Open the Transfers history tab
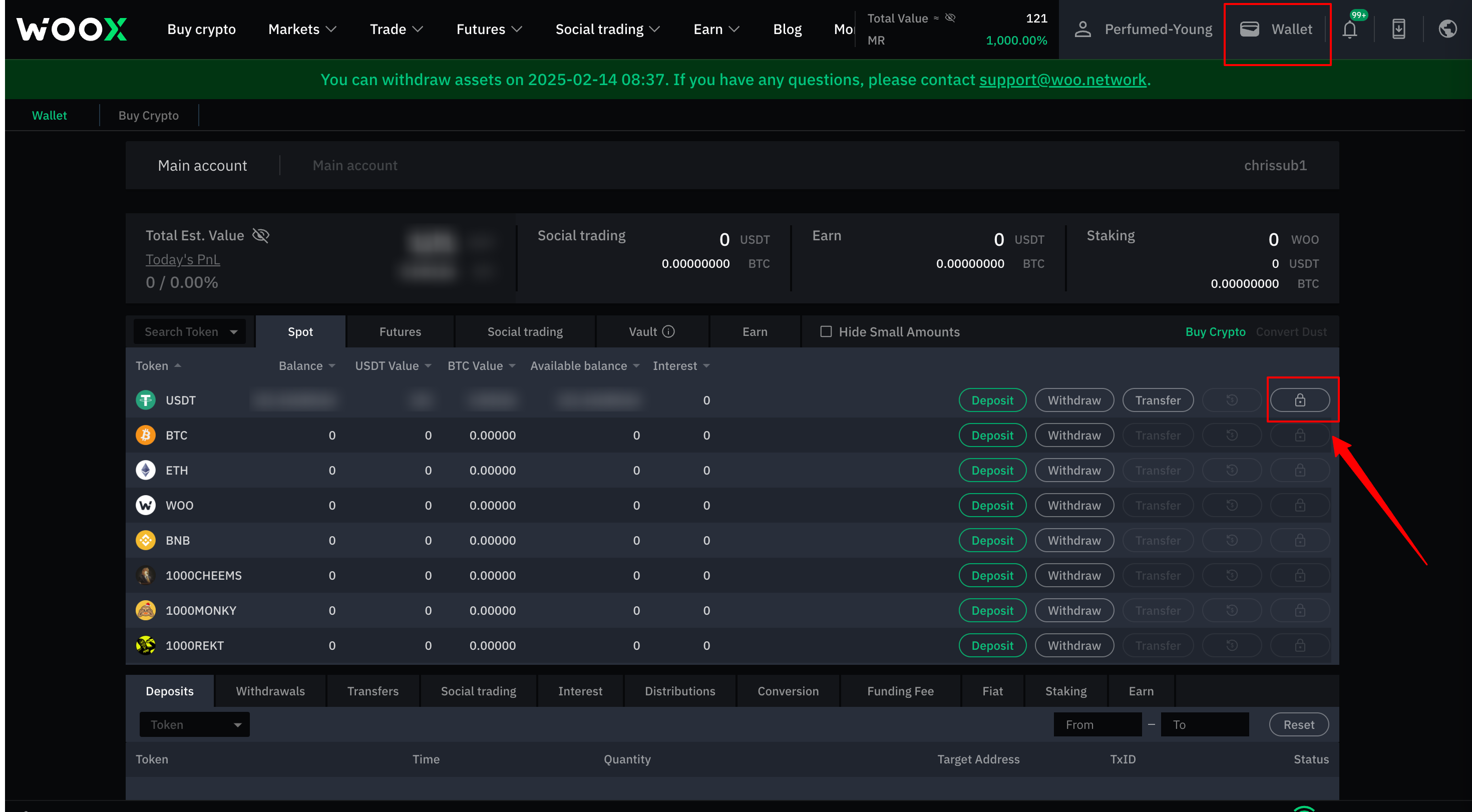Screen dimensions: 1472x812 pos(373,691)
